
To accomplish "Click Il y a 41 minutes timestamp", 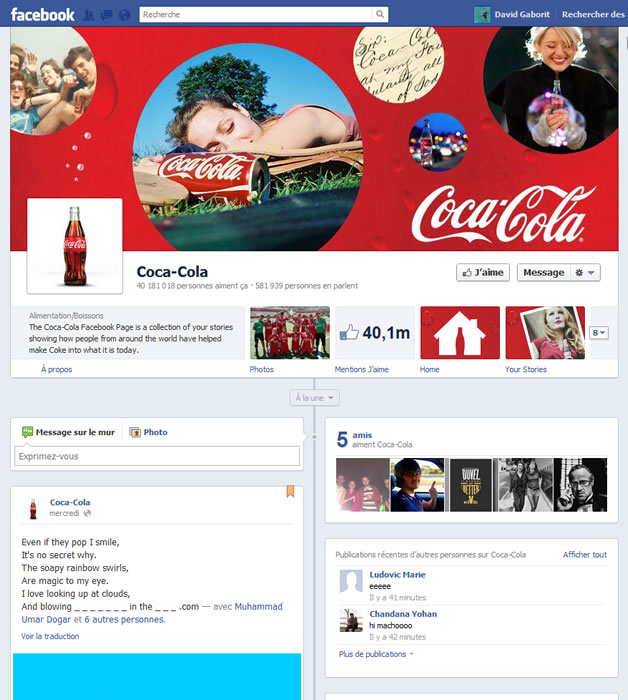I will click(x=397, y=598).
